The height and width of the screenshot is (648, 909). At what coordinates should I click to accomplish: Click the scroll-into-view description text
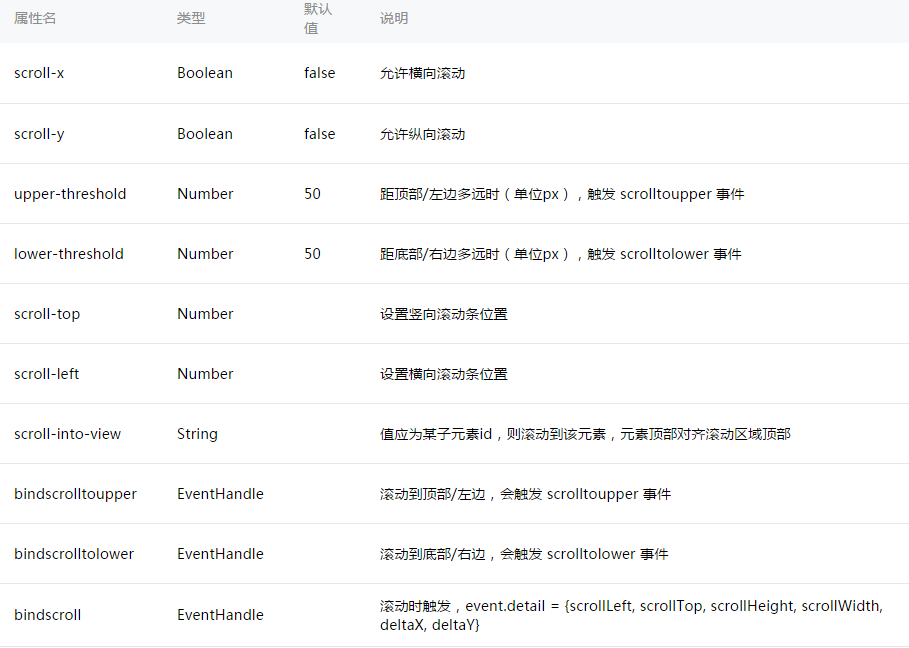[586, 434]
